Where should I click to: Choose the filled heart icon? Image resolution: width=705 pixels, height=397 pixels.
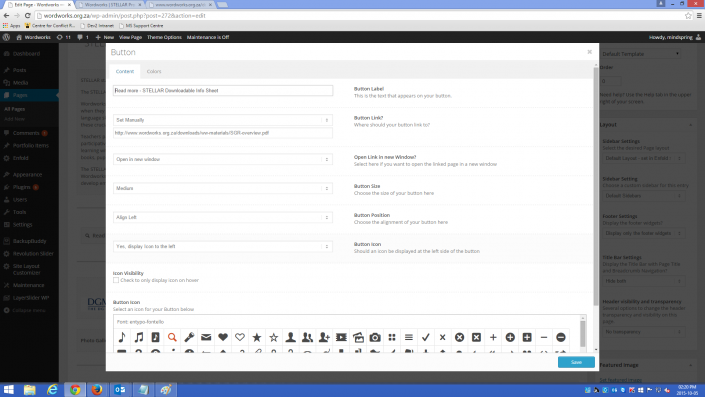pyautogui.click(x=223, y=337)
